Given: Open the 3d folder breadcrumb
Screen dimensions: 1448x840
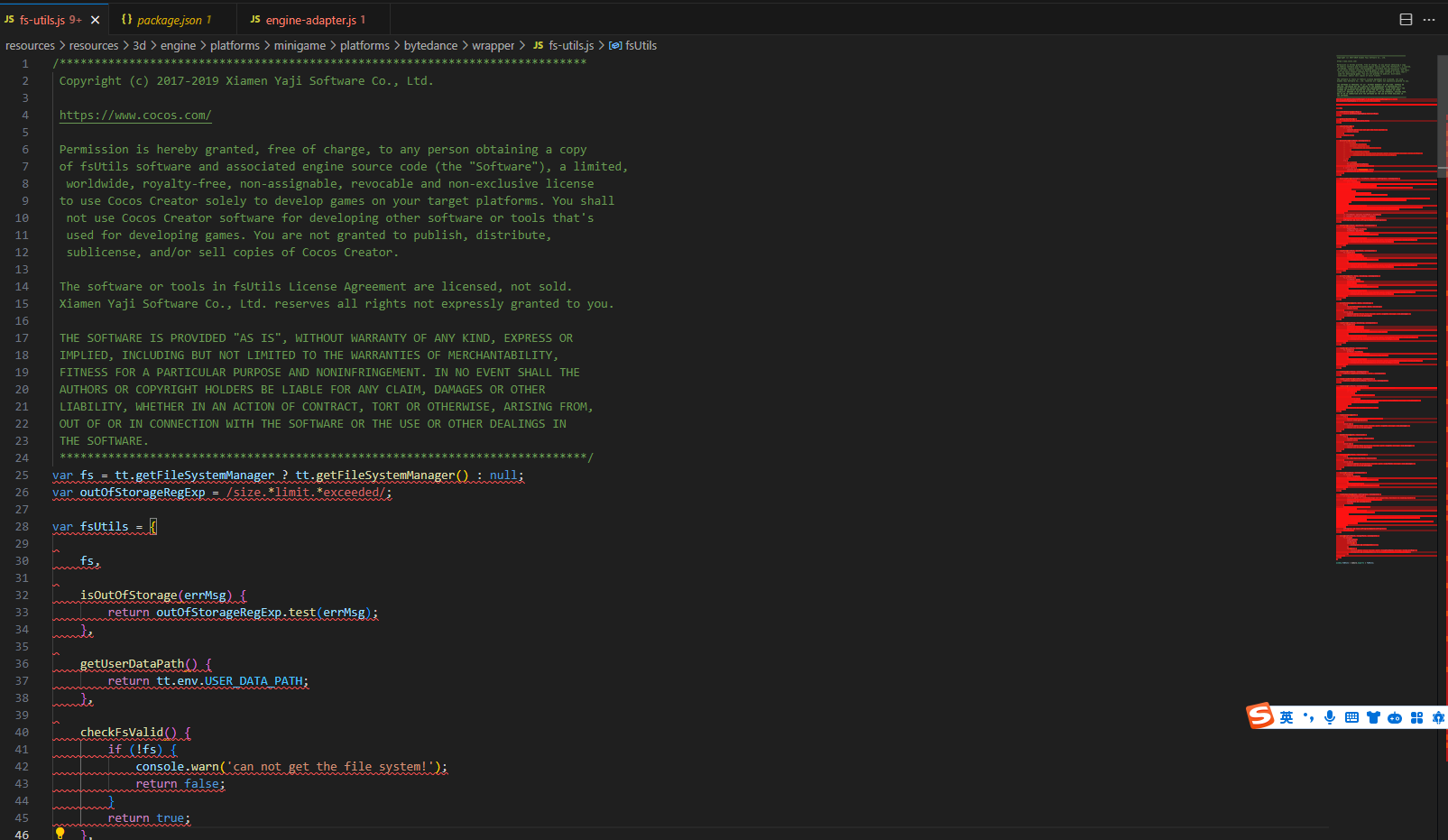Looking at the screenshot, I should pos(139,45).
